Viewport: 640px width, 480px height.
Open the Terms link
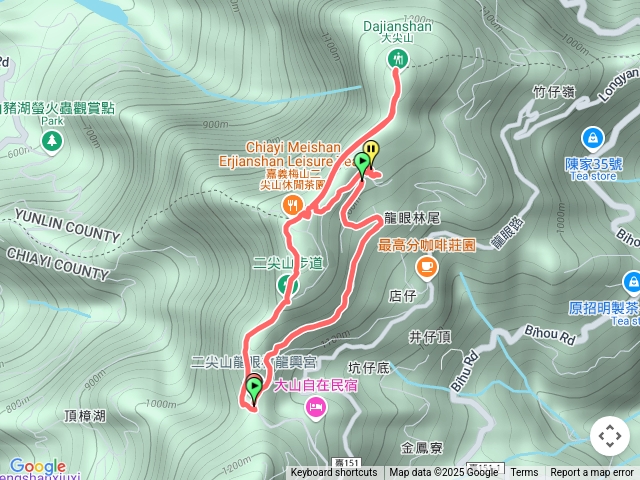524,473
